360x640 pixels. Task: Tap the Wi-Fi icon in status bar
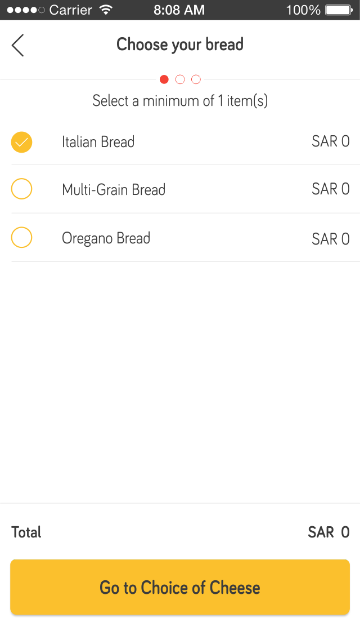coord(106,9)
